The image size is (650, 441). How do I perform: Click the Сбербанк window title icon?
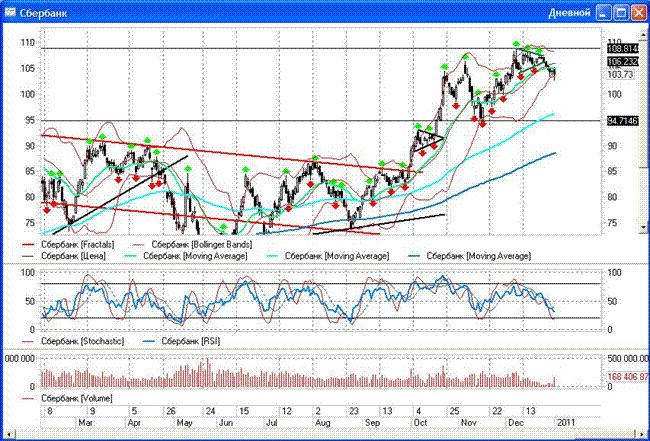9,12
